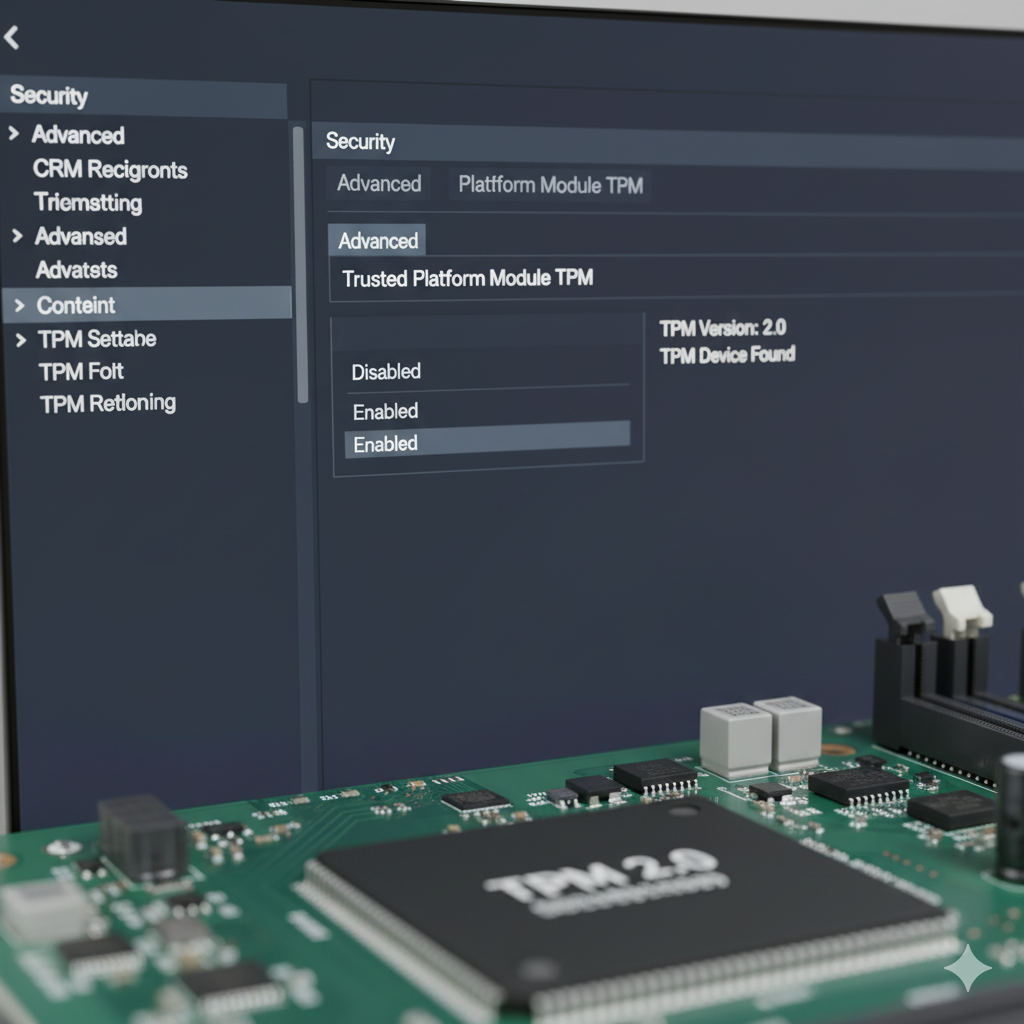Select CRM Recigronts in the sidebar

click(x=110, y=169)
